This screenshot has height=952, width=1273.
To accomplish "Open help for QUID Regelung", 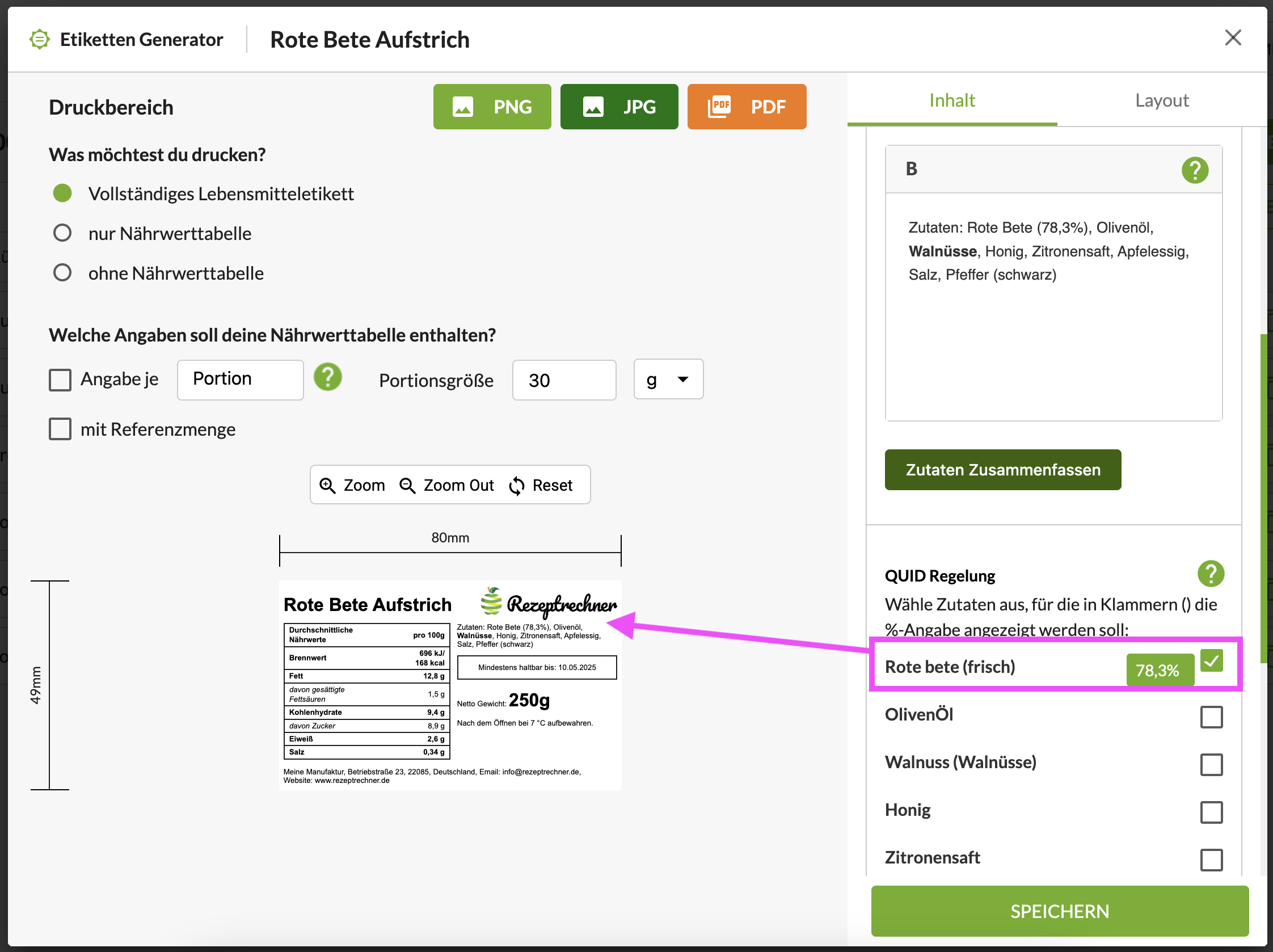I will click(1210, 574).
